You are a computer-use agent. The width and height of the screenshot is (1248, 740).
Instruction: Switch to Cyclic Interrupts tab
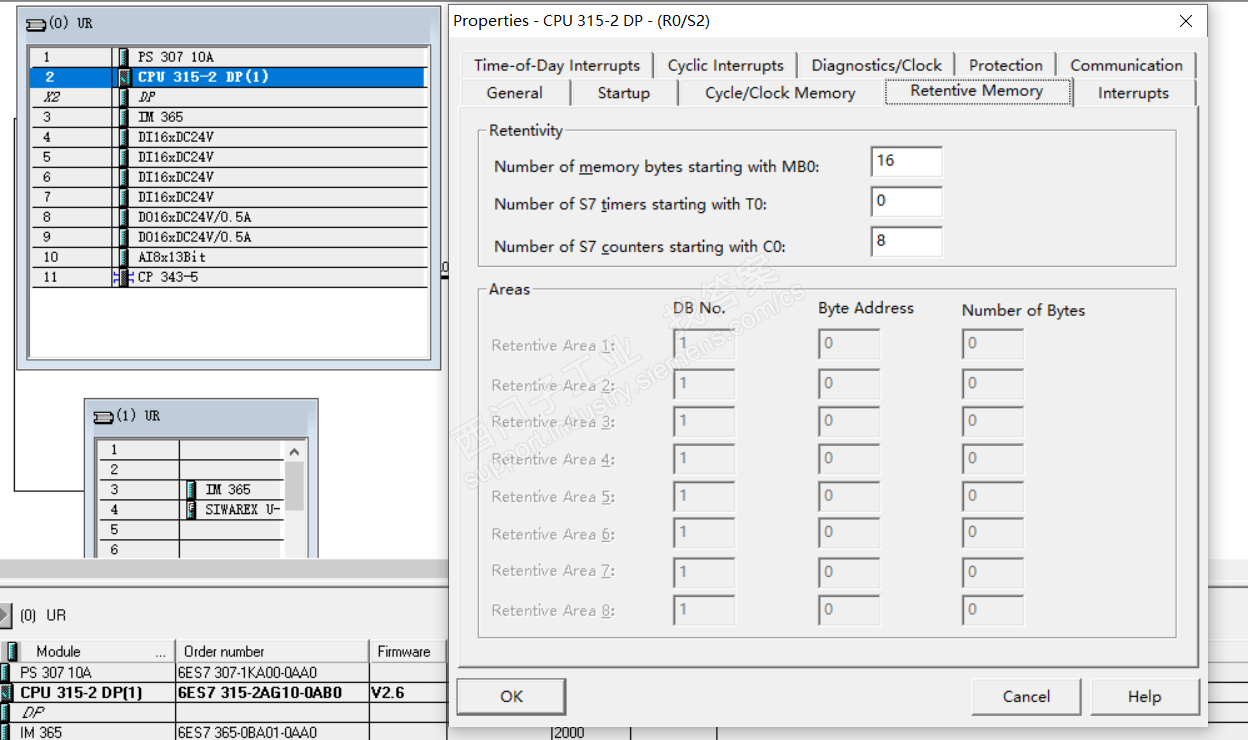point(726,65)
